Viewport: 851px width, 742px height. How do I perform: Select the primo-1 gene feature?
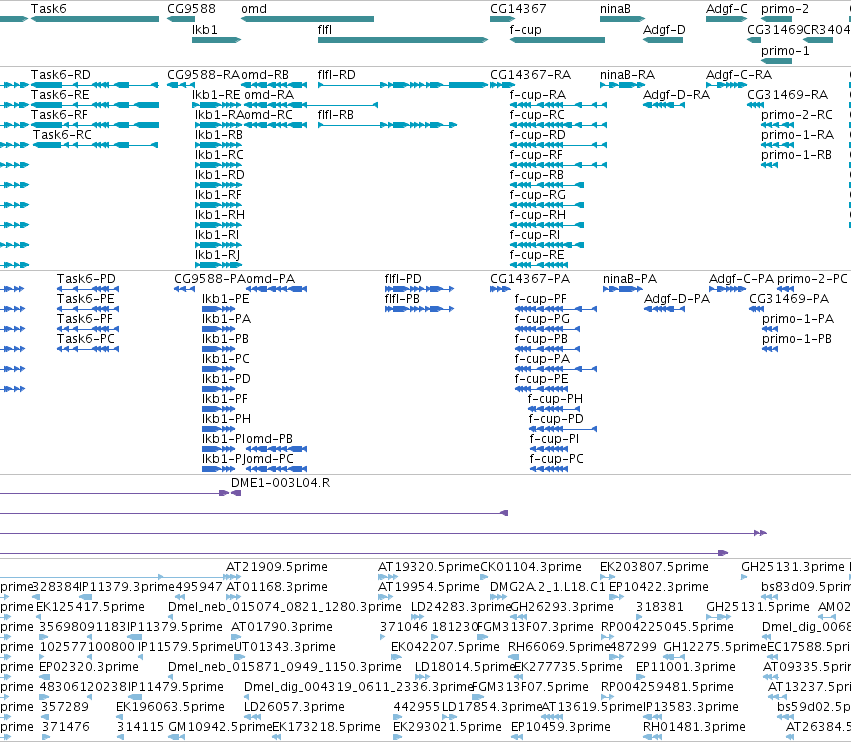point(777,61)
